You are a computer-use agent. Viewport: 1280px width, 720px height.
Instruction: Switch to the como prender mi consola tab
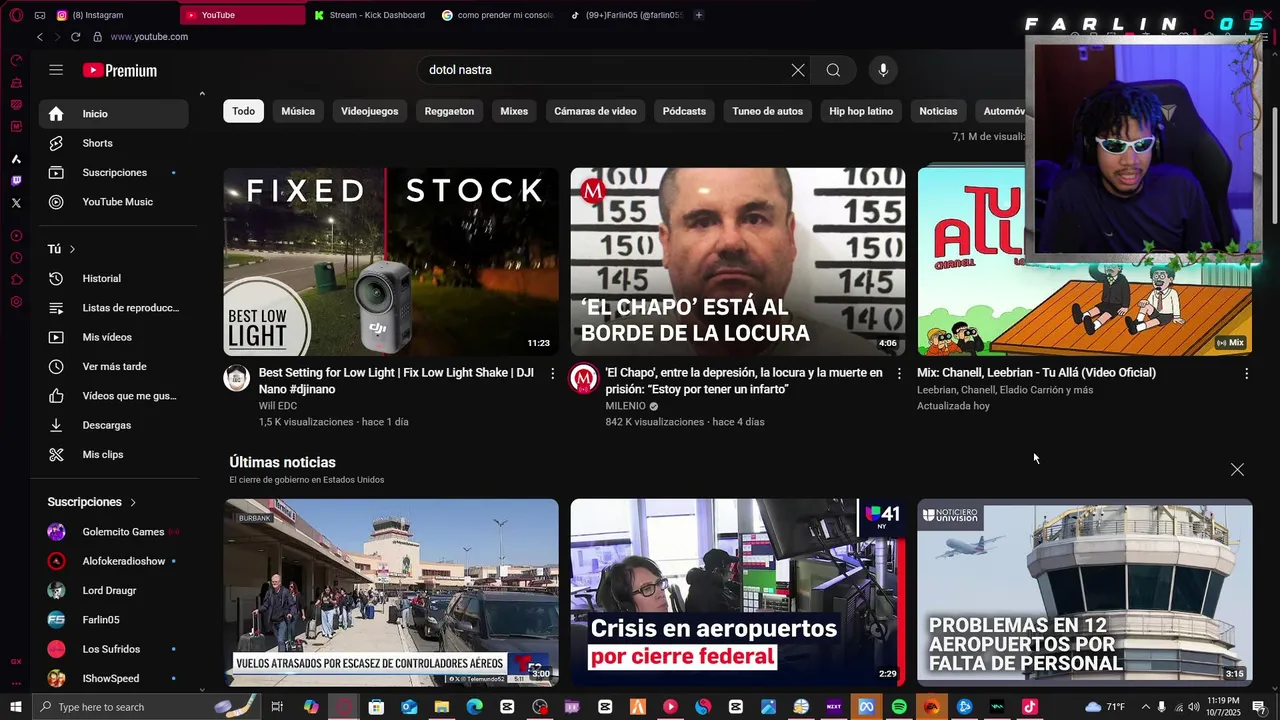497,15
